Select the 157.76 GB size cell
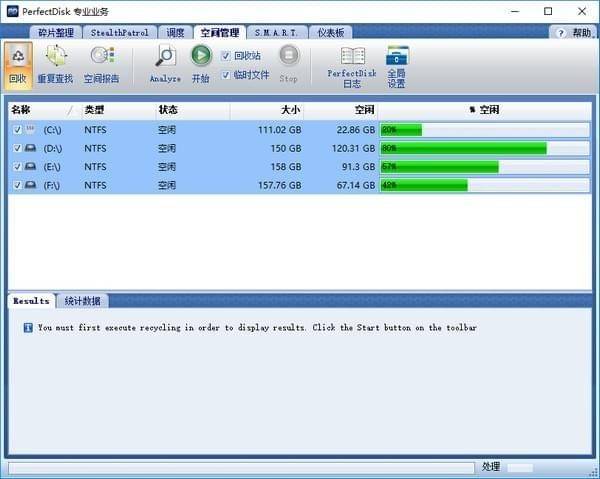The height and width of the screenshot is (479, 600). pyautogui.click(x=279, y=186)
